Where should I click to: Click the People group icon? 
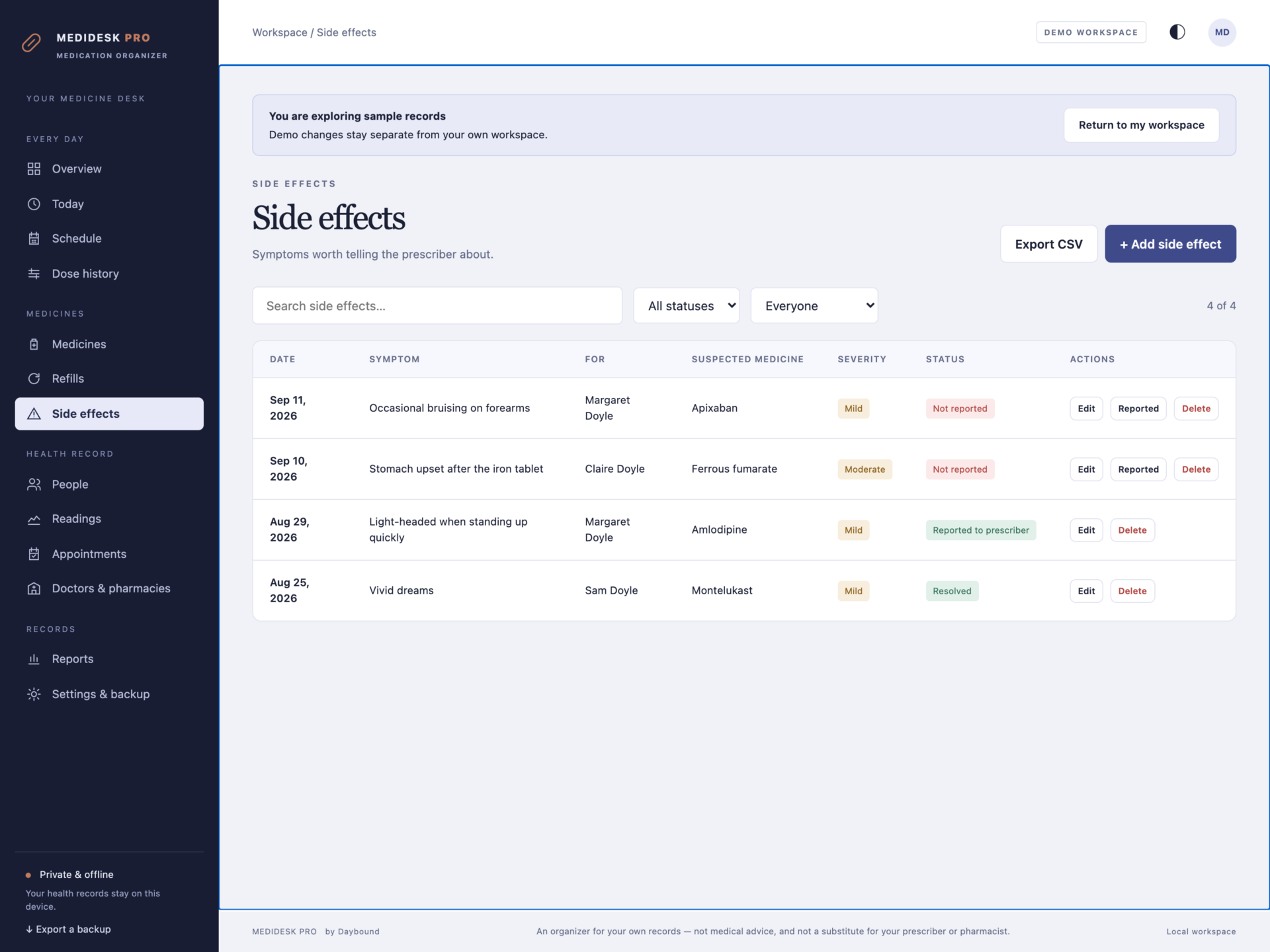34,484
